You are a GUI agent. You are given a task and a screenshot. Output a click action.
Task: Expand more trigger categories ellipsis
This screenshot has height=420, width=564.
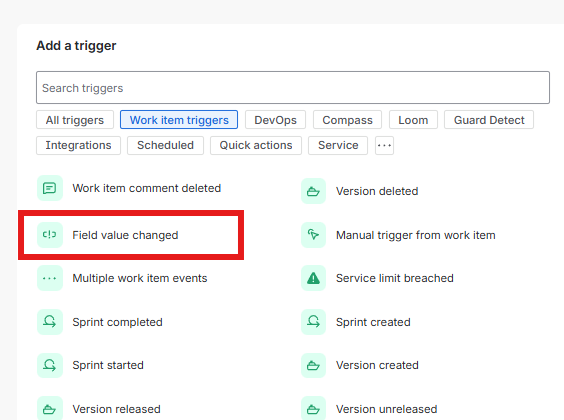(385, 145)
